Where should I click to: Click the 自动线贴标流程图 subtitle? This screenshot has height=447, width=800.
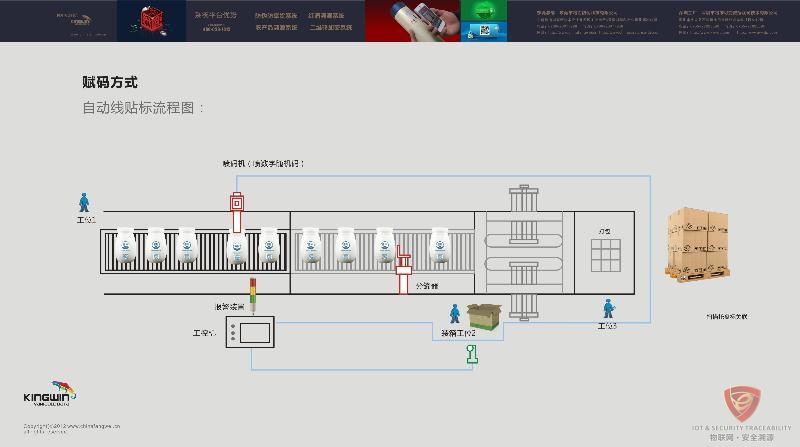[143, 108]
